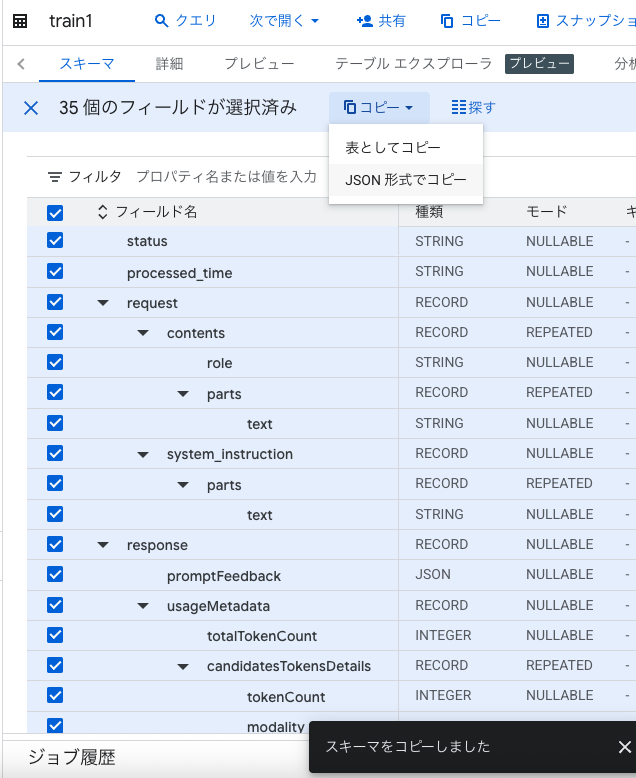This screenshot has width=636, height=778.
Task: Collapse the usageMetadata record
Action: 143,606
